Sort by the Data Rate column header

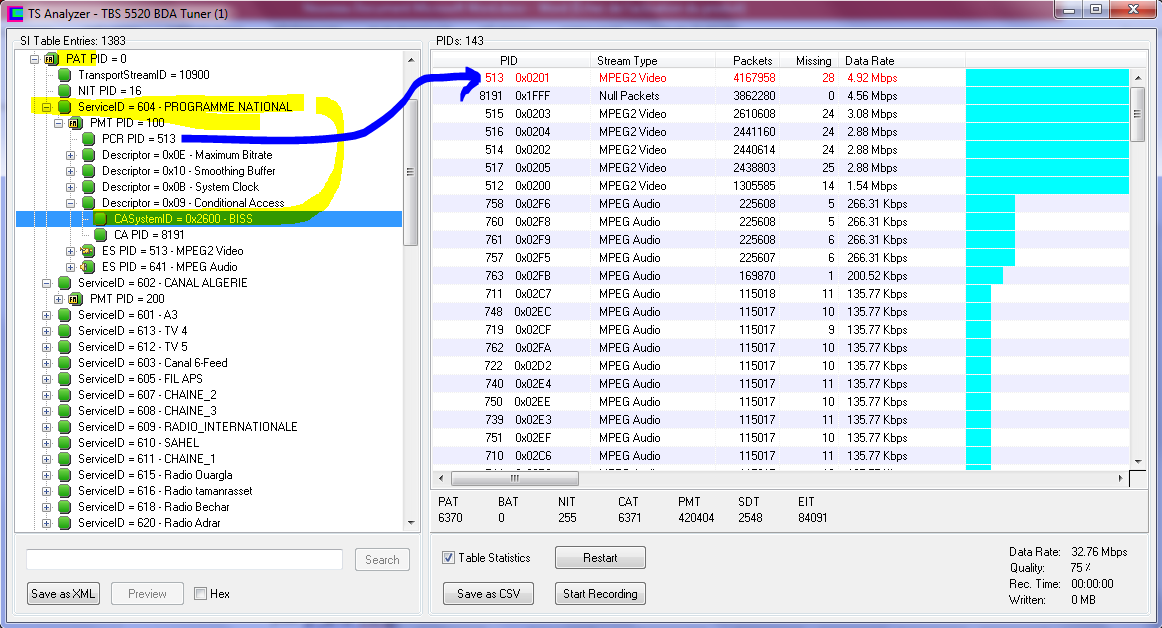coord(869,61)
